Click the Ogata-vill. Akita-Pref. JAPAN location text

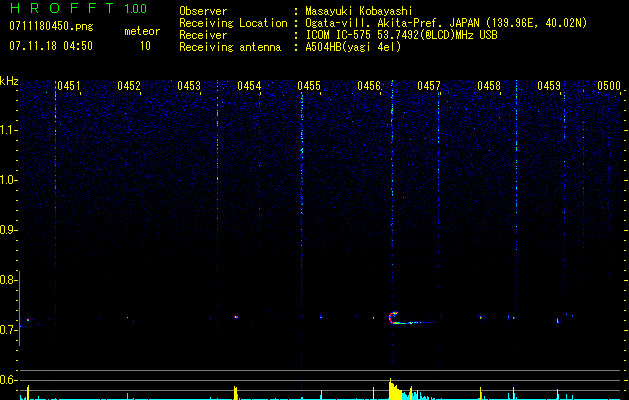pos(446,23)
